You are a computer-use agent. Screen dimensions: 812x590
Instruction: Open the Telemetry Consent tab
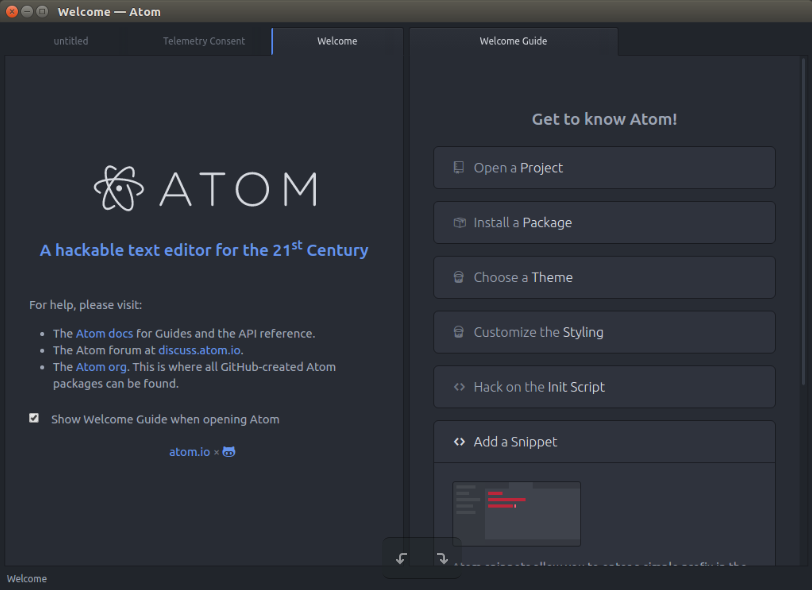204,41
